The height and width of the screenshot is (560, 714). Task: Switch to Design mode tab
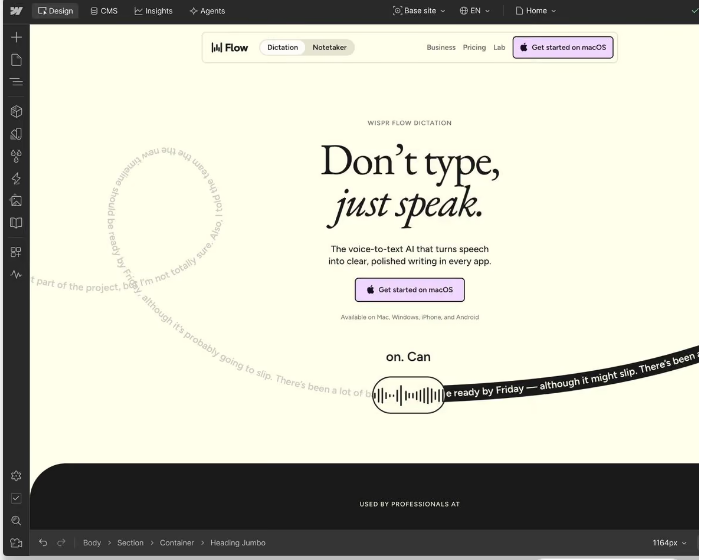(x=55, y=11)
